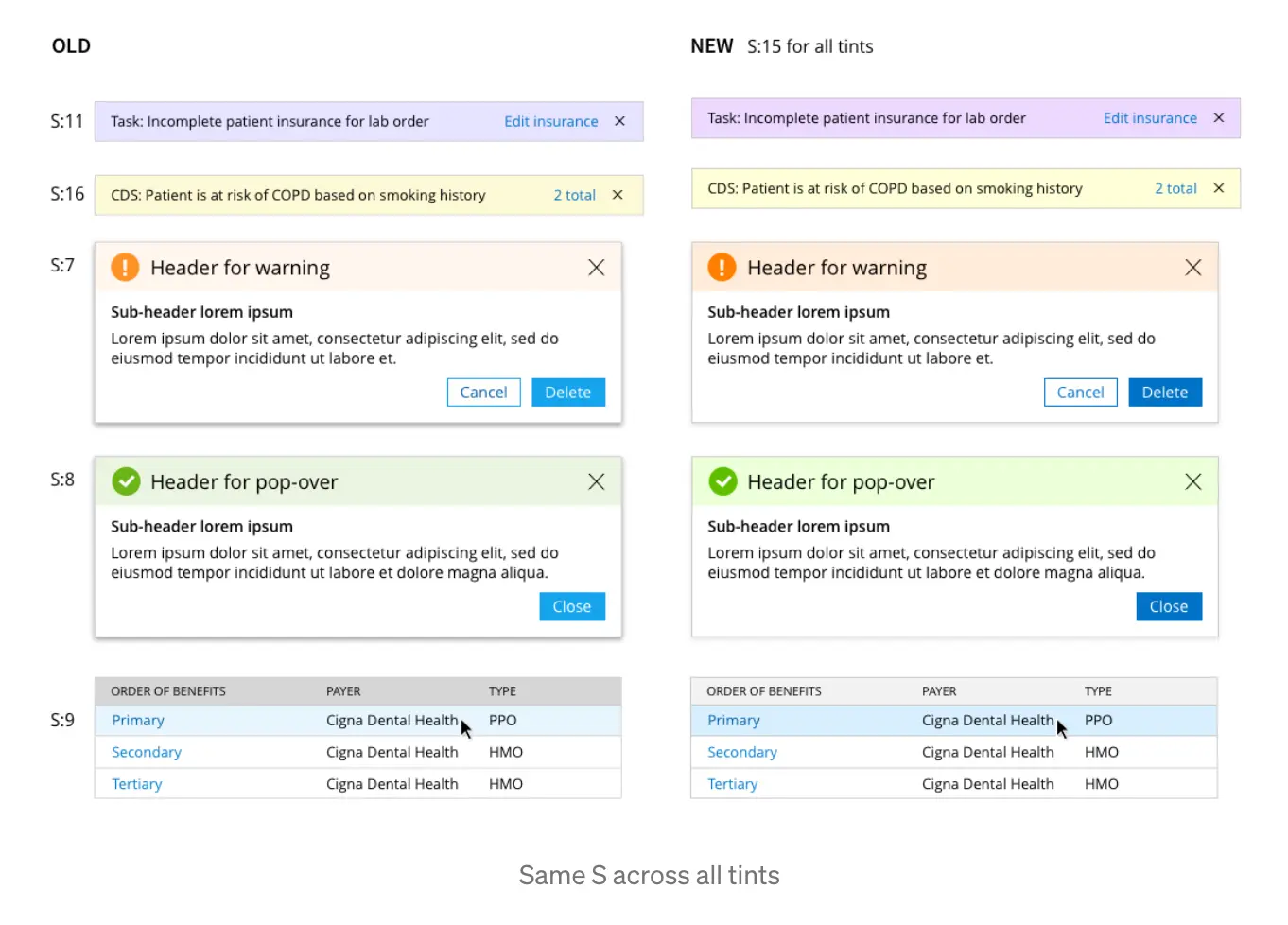Select Secondary link in the left benefits table
This screenshot has height=925, width=1288.
147,752
